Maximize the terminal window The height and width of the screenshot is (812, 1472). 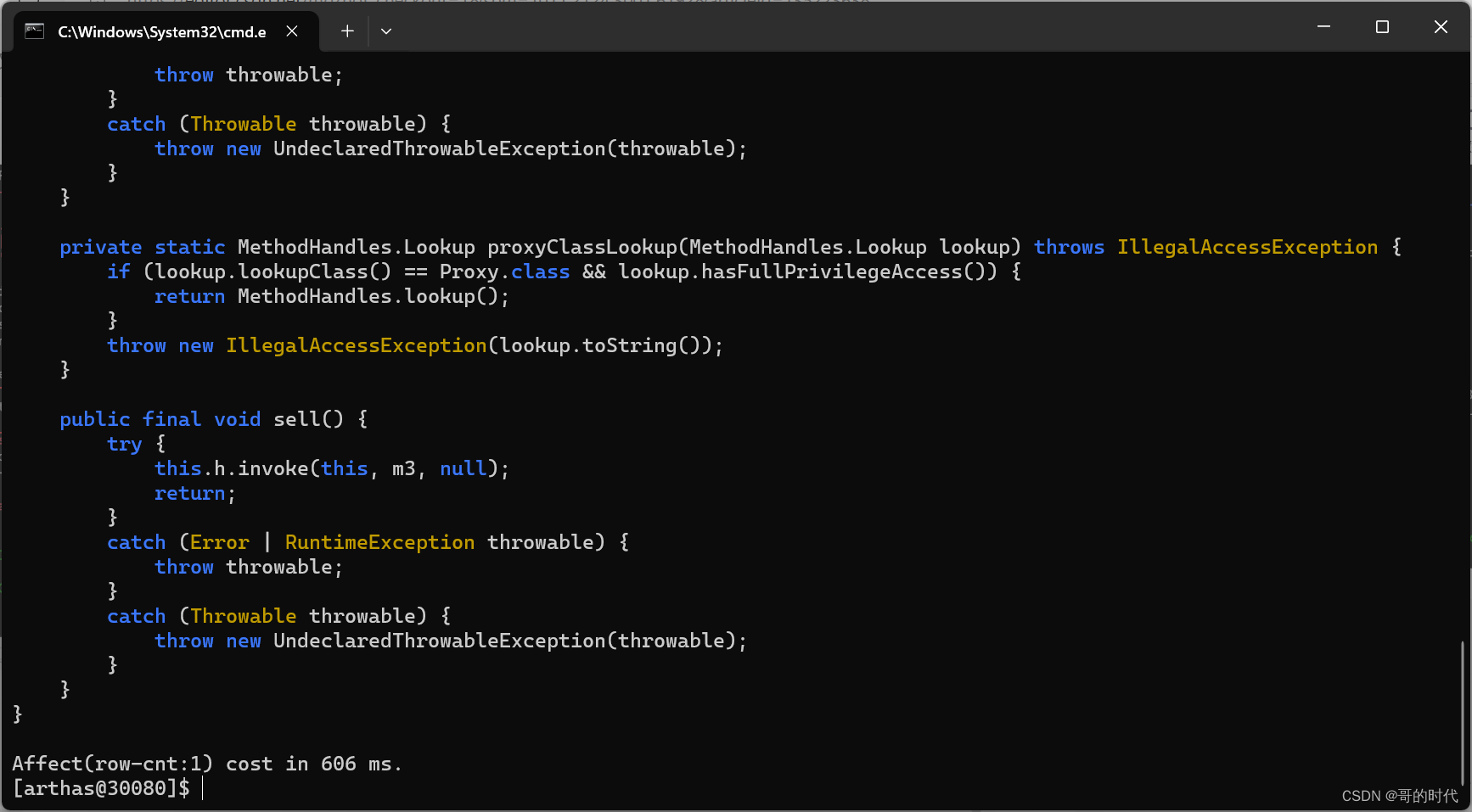click(1382, 27)
